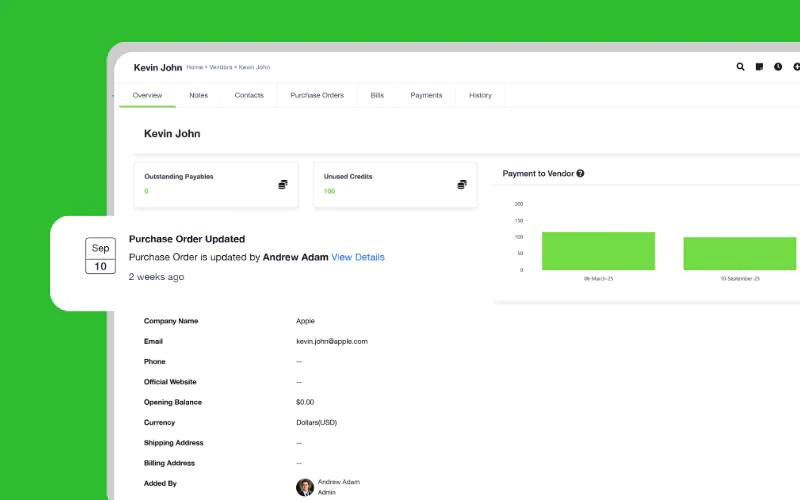The image size is (800, 500).
Task: Switch to the Notes tab
Action: click(x=198, y=95)
